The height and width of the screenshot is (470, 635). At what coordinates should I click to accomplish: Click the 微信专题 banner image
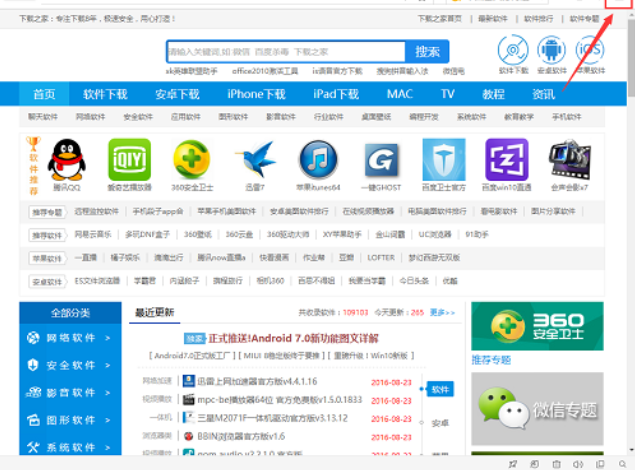(x=537, y=409)
